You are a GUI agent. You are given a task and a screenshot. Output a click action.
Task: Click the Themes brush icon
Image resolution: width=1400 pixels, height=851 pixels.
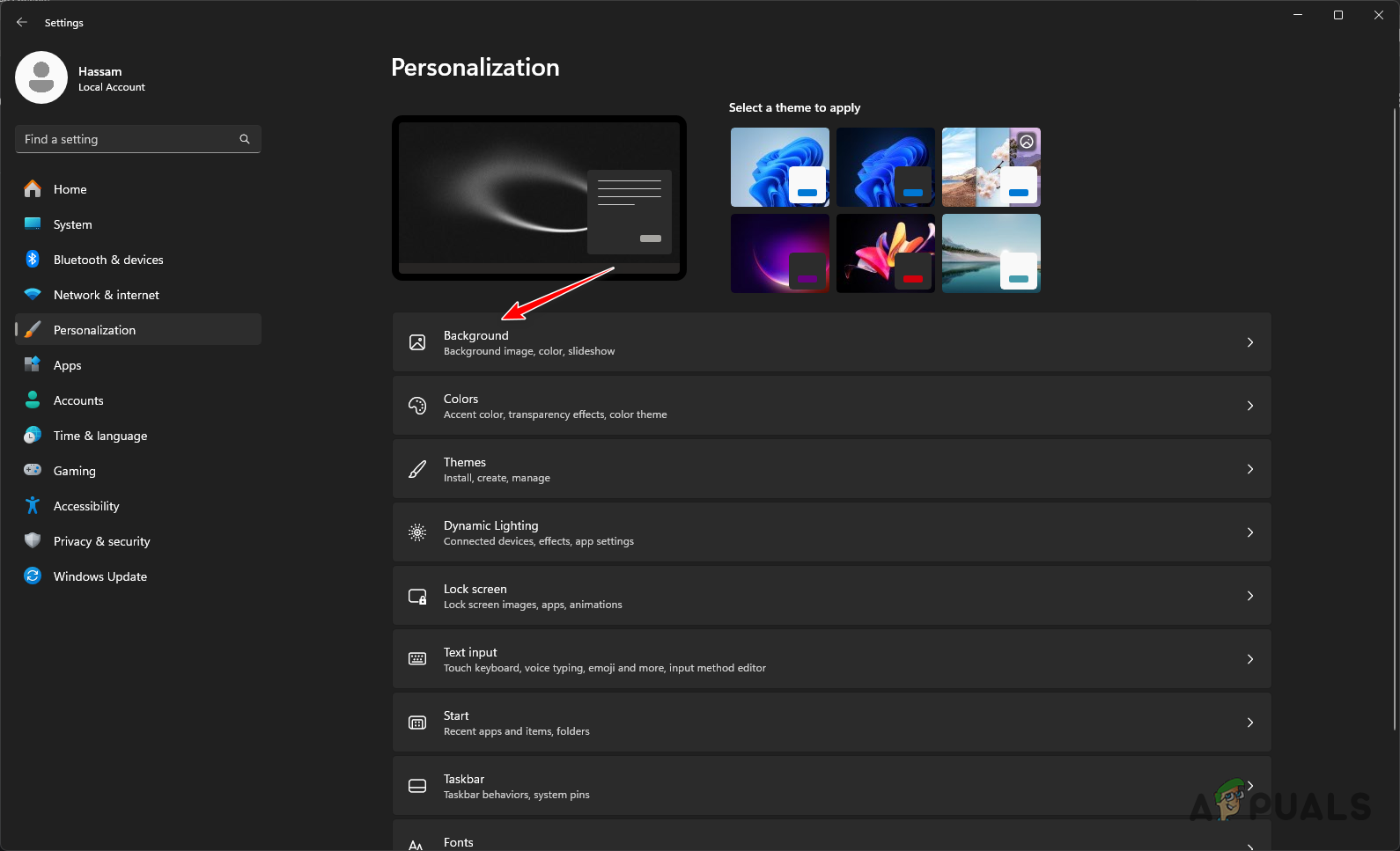tap(417, 469)
